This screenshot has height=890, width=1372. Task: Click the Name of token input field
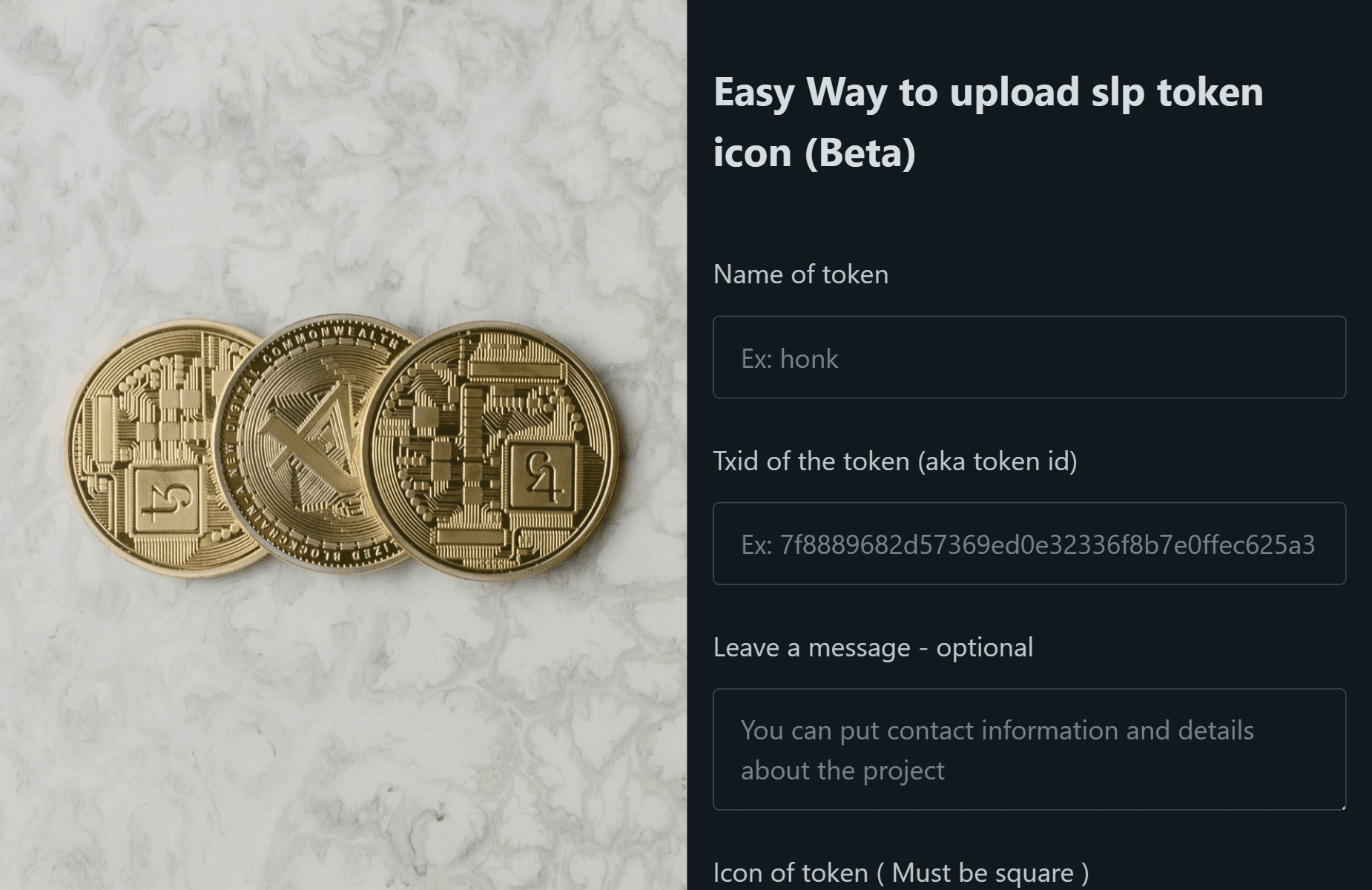coord(1029,358)
